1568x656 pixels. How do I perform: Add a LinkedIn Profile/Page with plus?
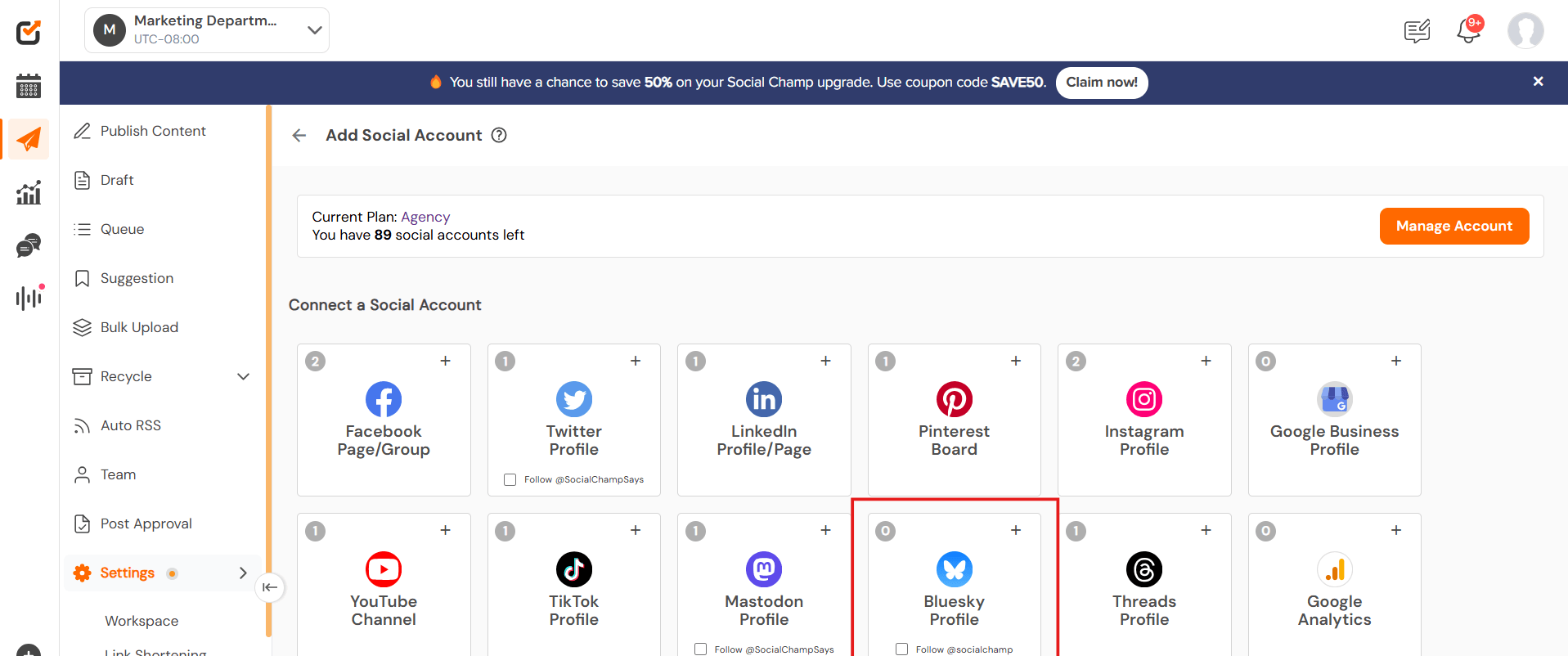pyautogui.click(x=826, y=361)
